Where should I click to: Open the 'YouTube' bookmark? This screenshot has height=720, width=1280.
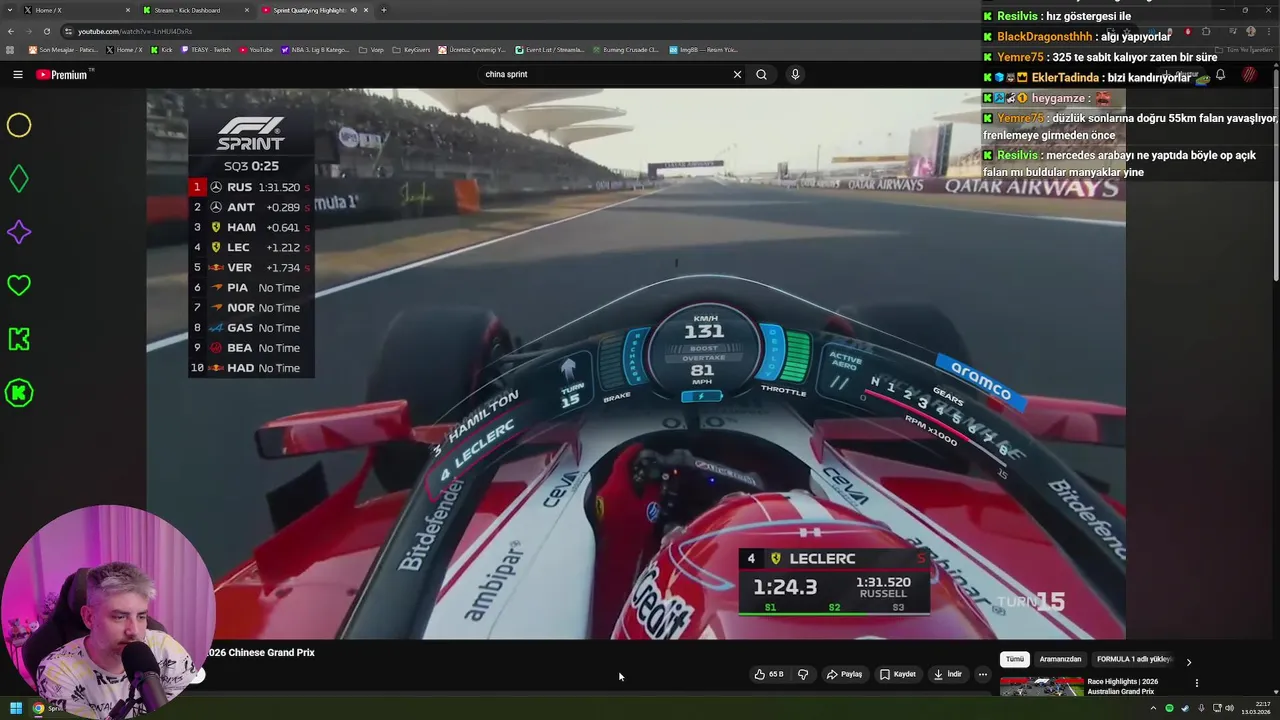[256, 50]
